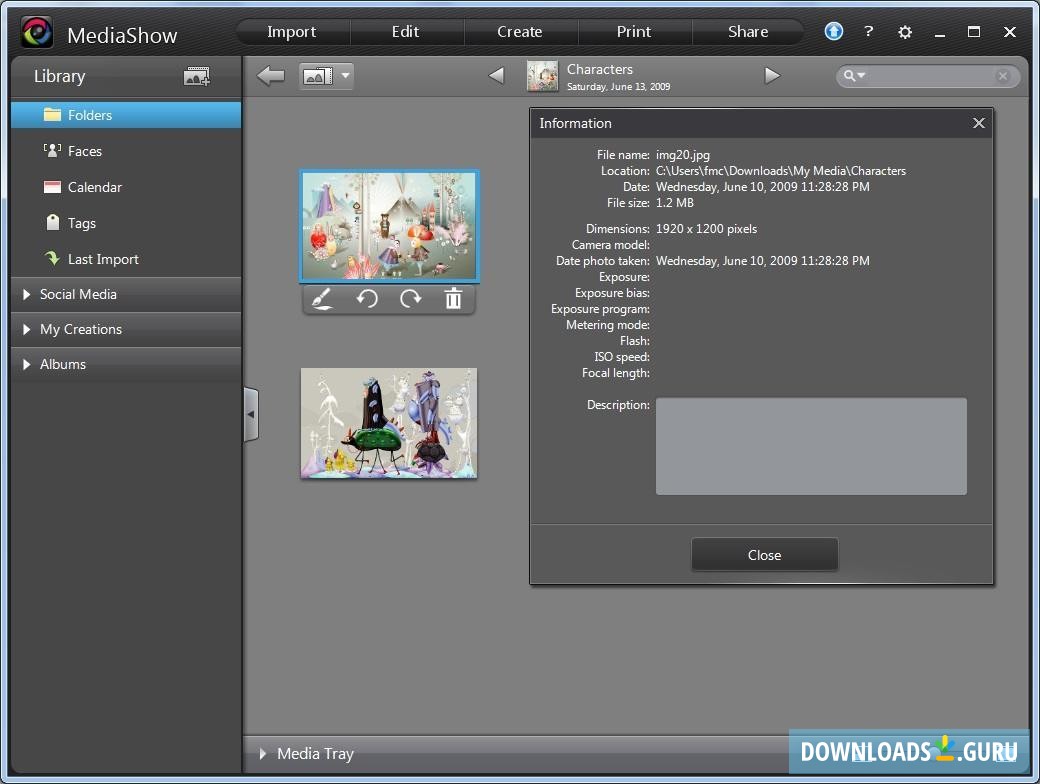This screenshot has height=784, width=1040.
Task: Open preferences via the gear icon
Action: coord(905,32)
